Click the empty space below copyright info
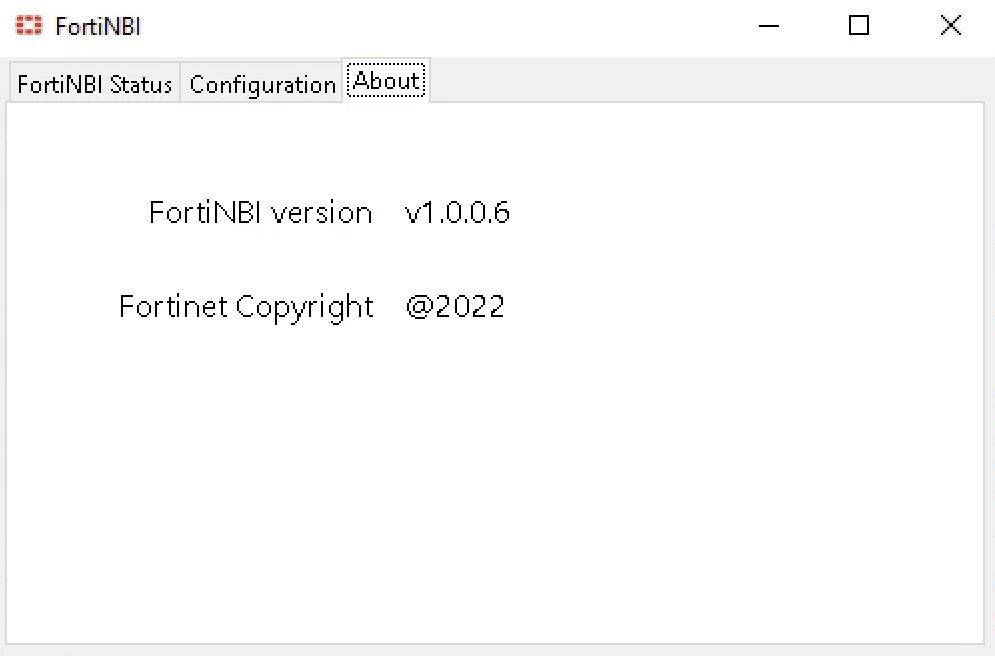The image size is (995, 656). point(300,420)
